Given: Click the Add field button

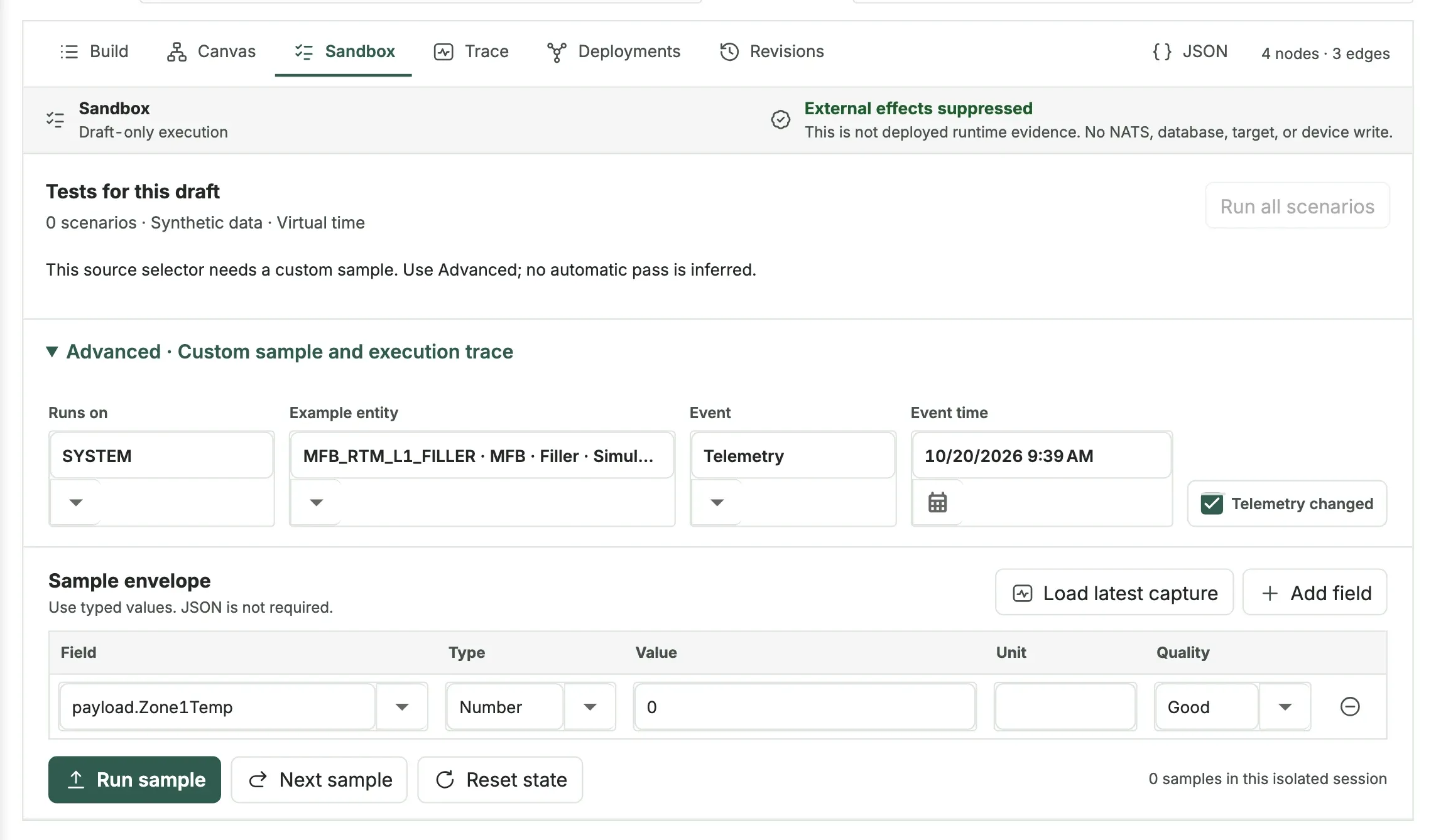Looking at the screenshot, I should (x=1315, y=593).
